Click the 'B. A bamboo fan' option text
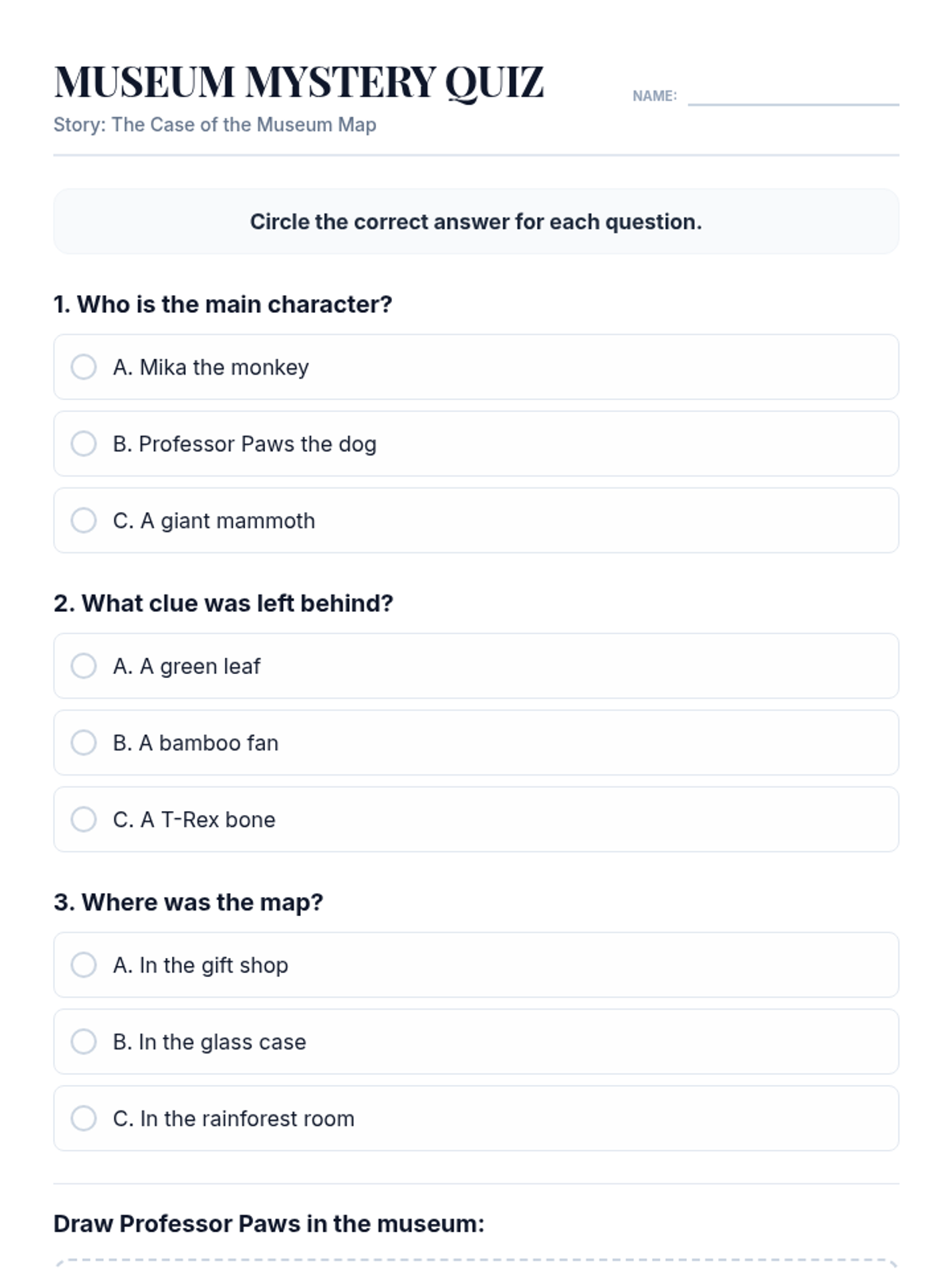This screenshot has width=952, height=1270. click(196, 743)
